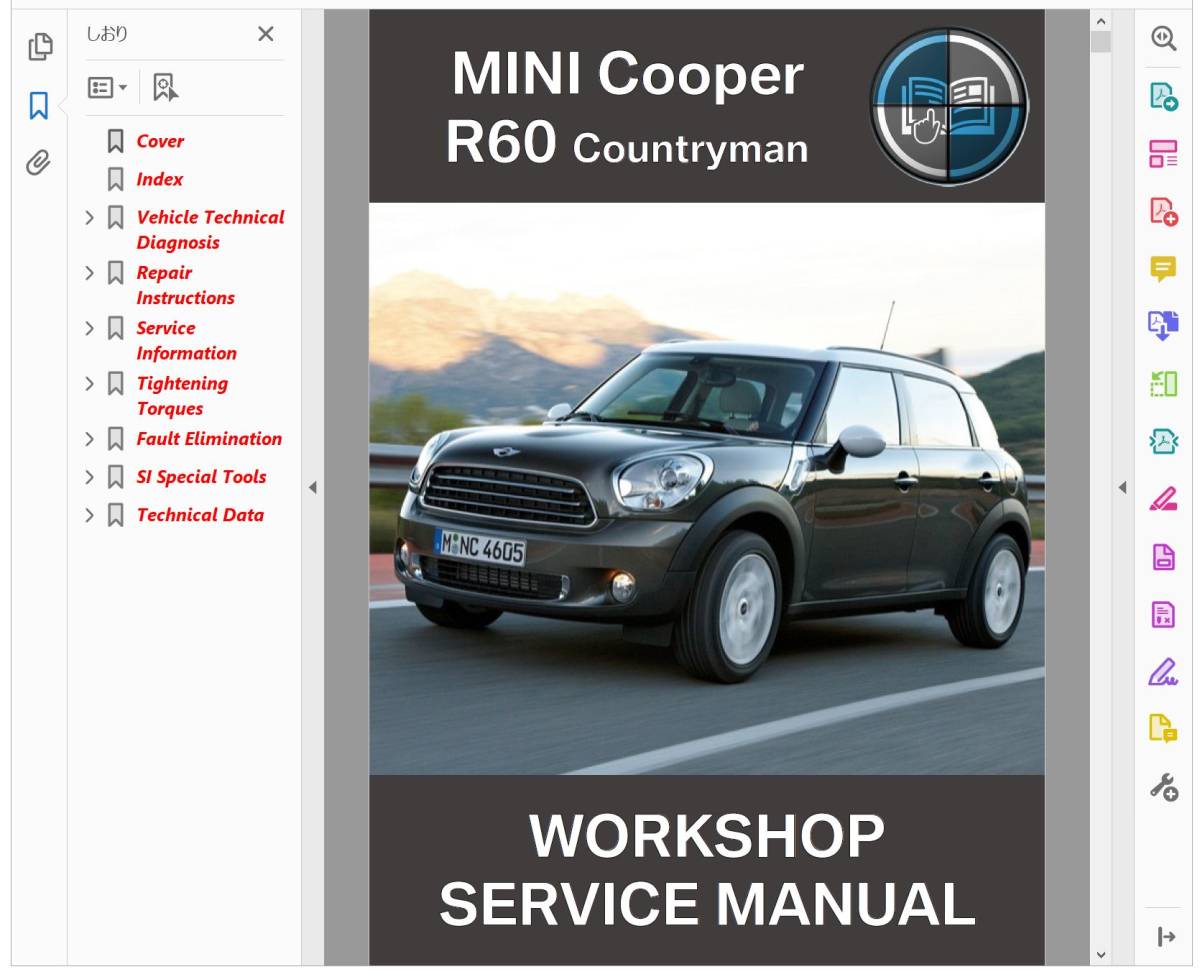Expand the Tightening Torques chevron

coord(89,383)
